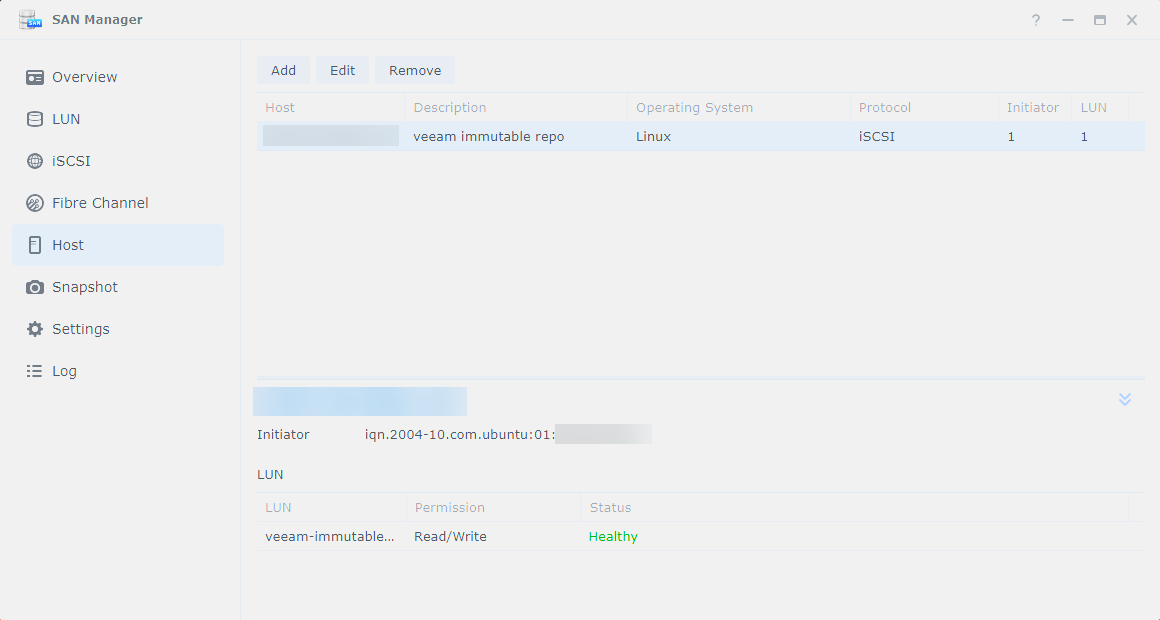The height and width of the screenshot is (620, 1160).
Task: Open the Overview section icon
Action: pos(35,78)
